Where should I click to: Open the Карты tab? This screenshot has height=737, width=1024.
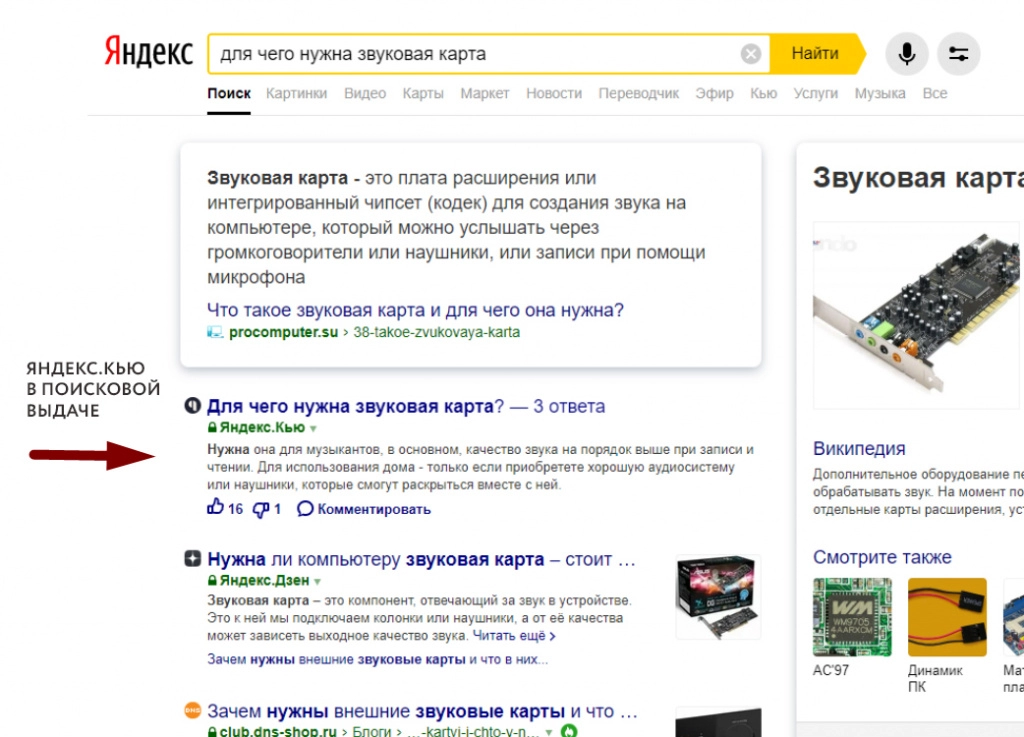click(423, 93)
